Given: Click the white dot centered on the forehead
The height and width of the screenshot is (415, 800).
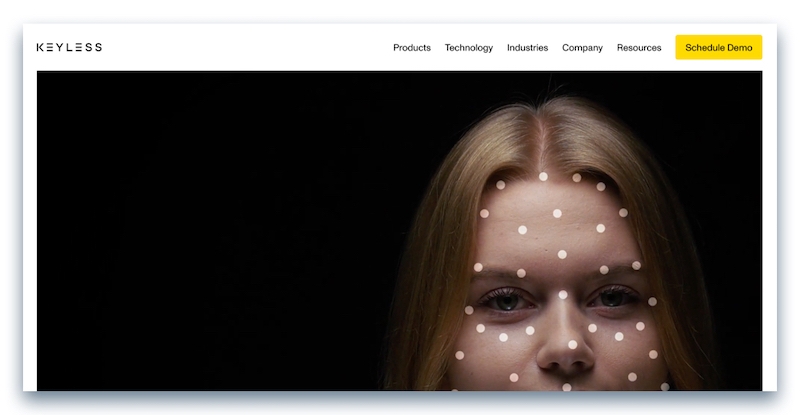Looking at the screenshot, I should pyautogui.click(x=557, y=213).
